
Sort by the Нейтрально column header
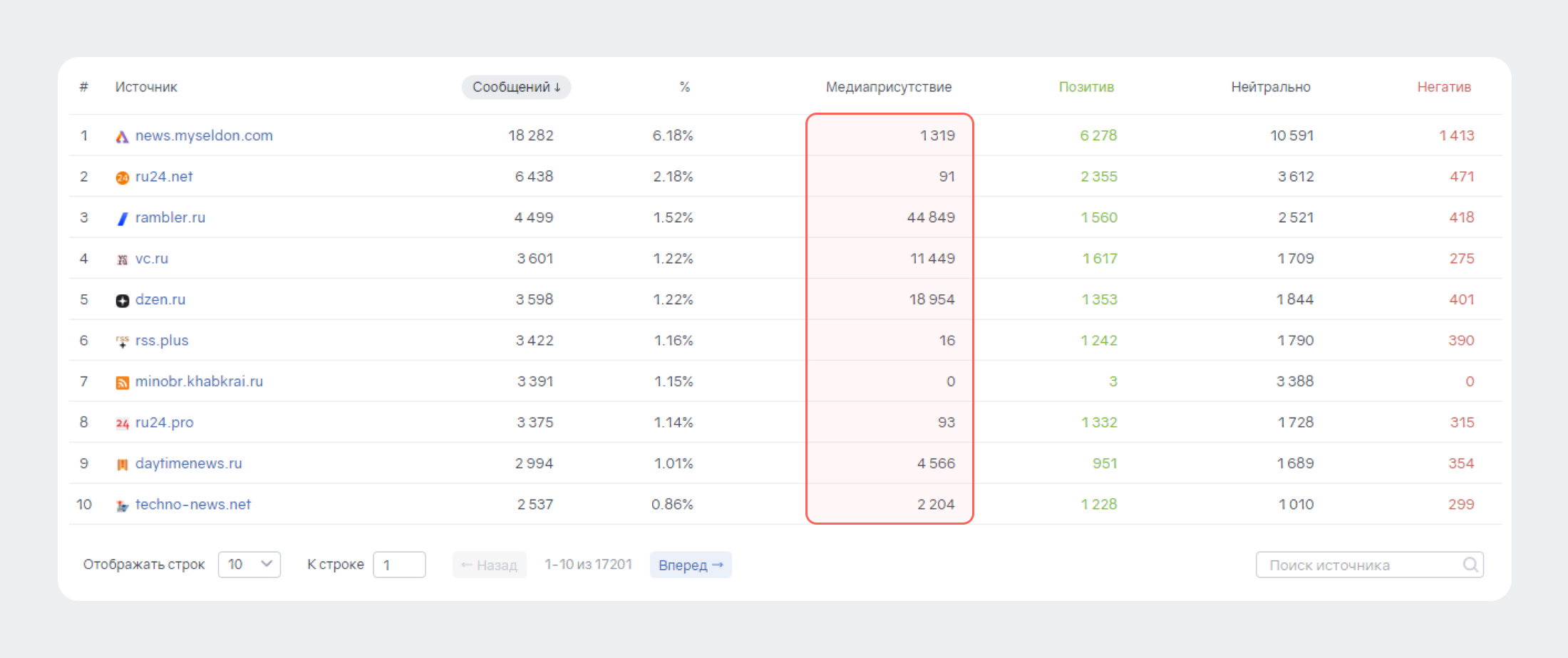pos(1271,87)
